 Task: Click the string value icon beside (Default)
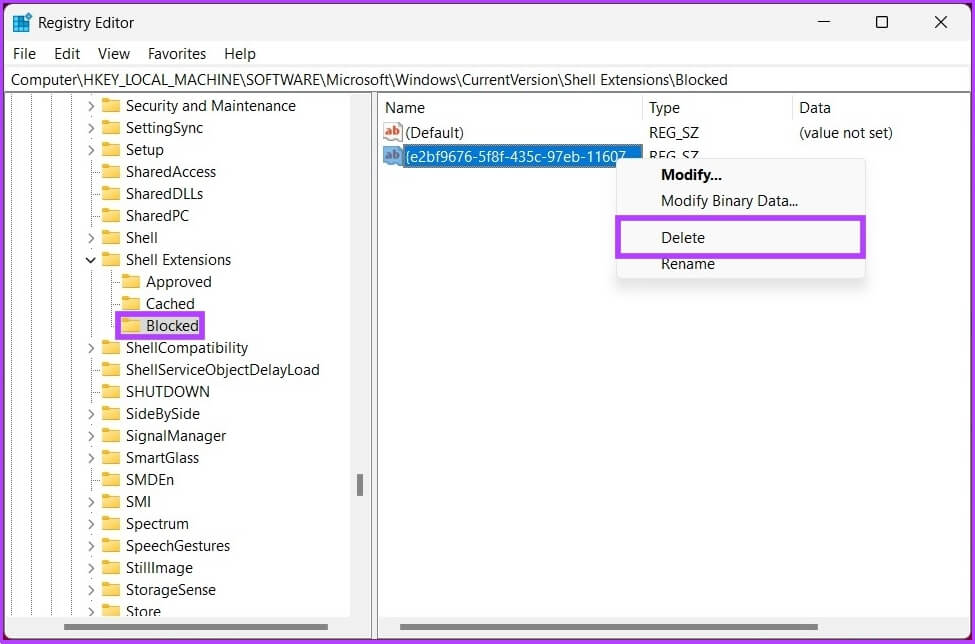[393, 132]
